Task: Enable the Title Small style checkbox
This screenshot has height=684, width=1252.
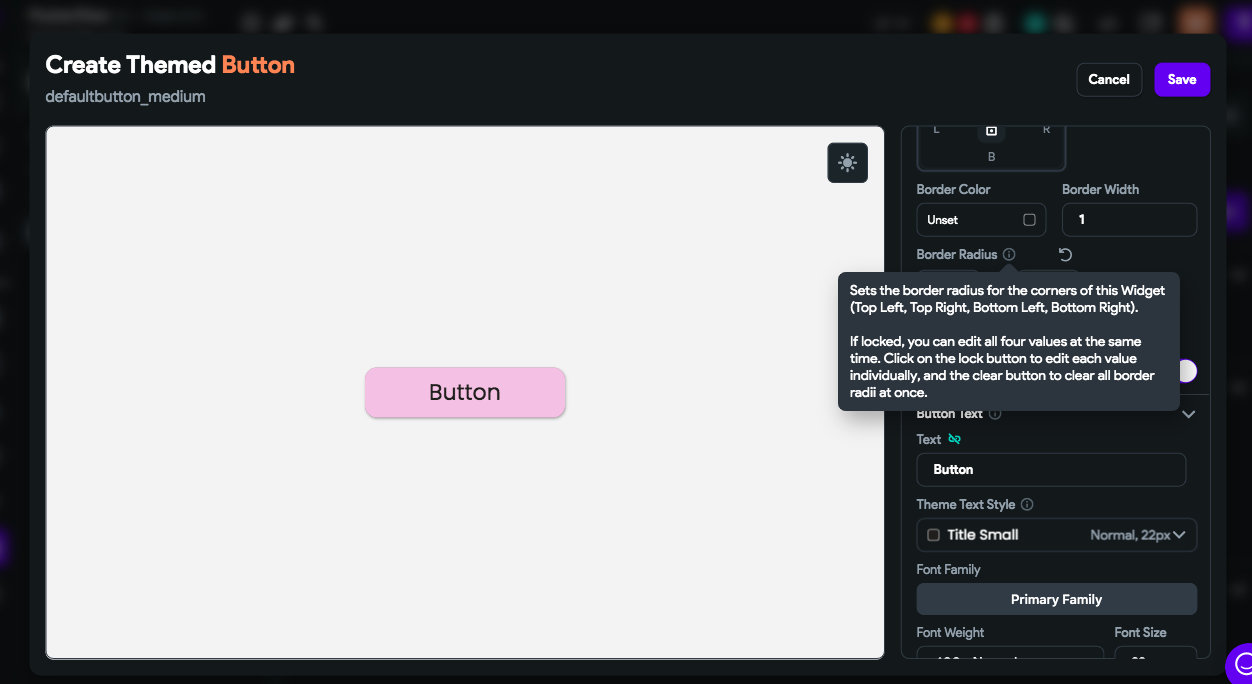Action: click(x=933, y=535)
